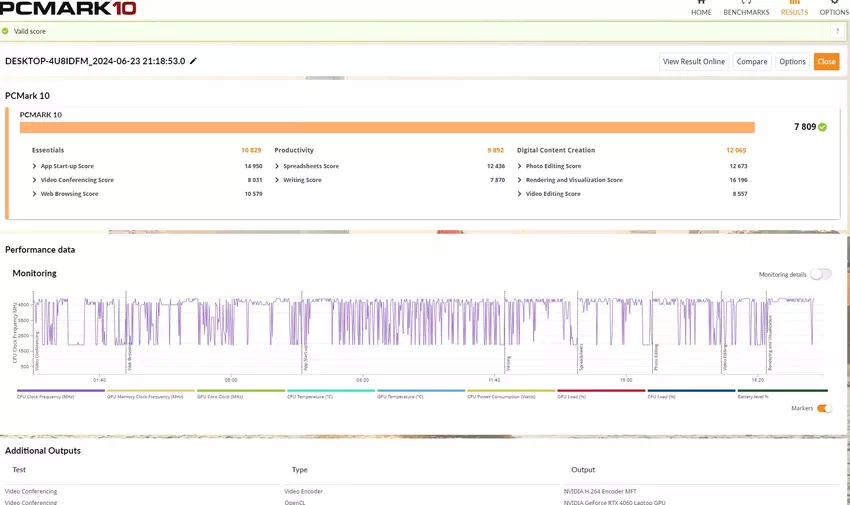Open the Options gear in top navigation
The height and width of the screenshot is (505, 850).
click(833, 8)
